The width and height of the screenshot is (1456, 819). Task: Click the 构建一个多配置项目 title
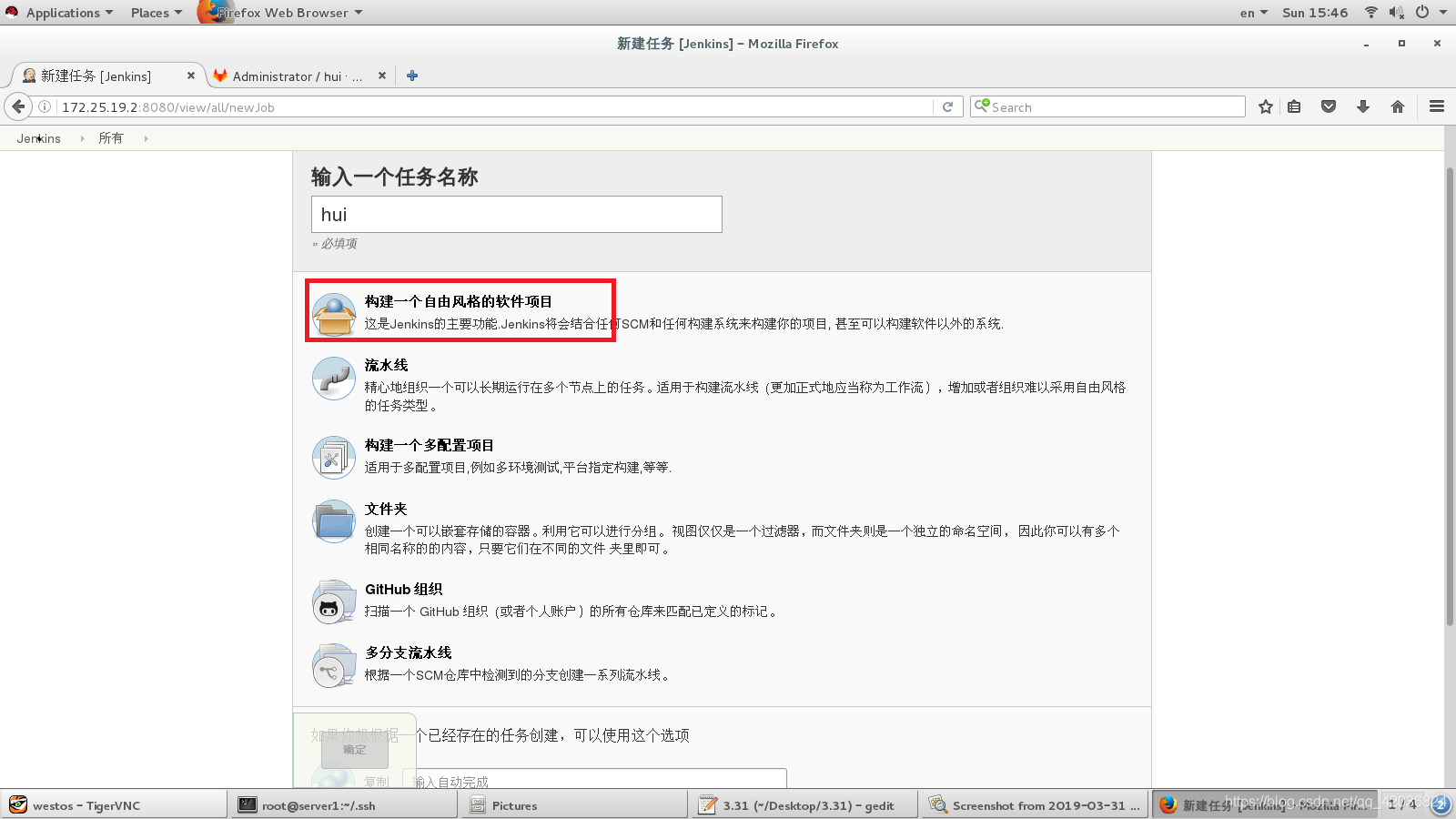(430, 445)
